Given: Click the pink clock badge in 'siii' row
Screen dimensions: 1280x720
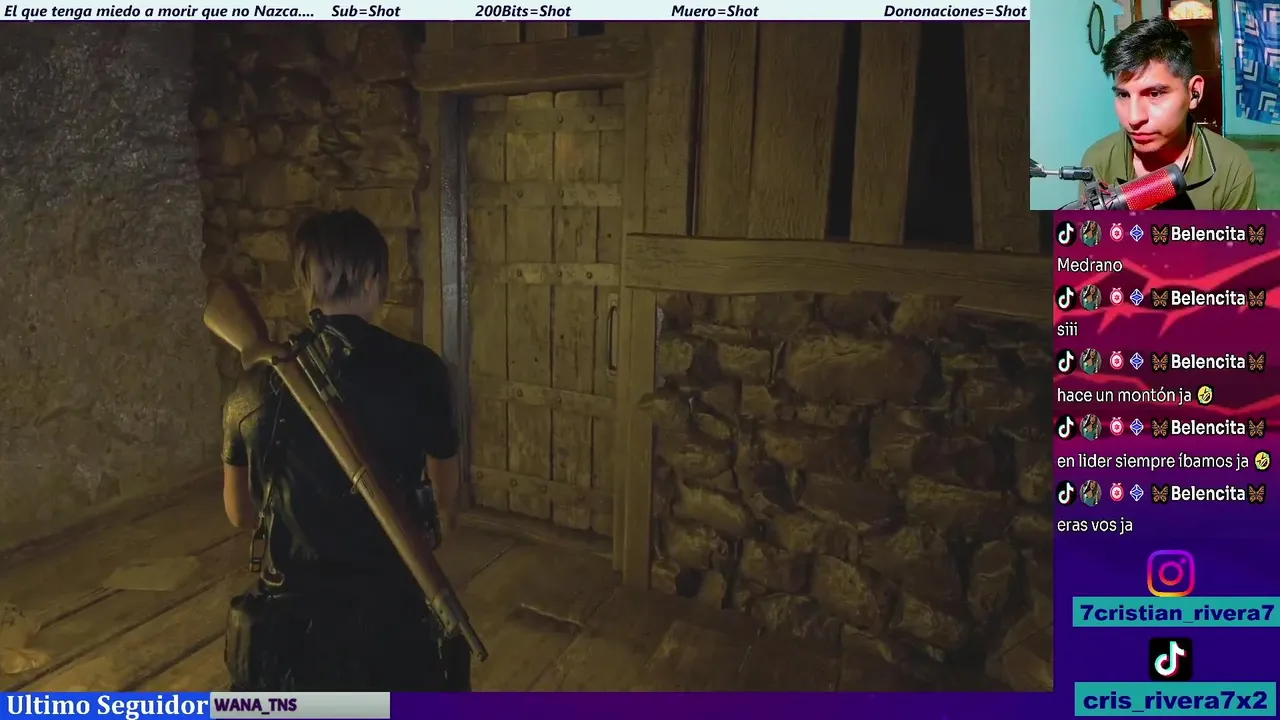Looking at the screenshot, I should click(x=1116, y=298).
